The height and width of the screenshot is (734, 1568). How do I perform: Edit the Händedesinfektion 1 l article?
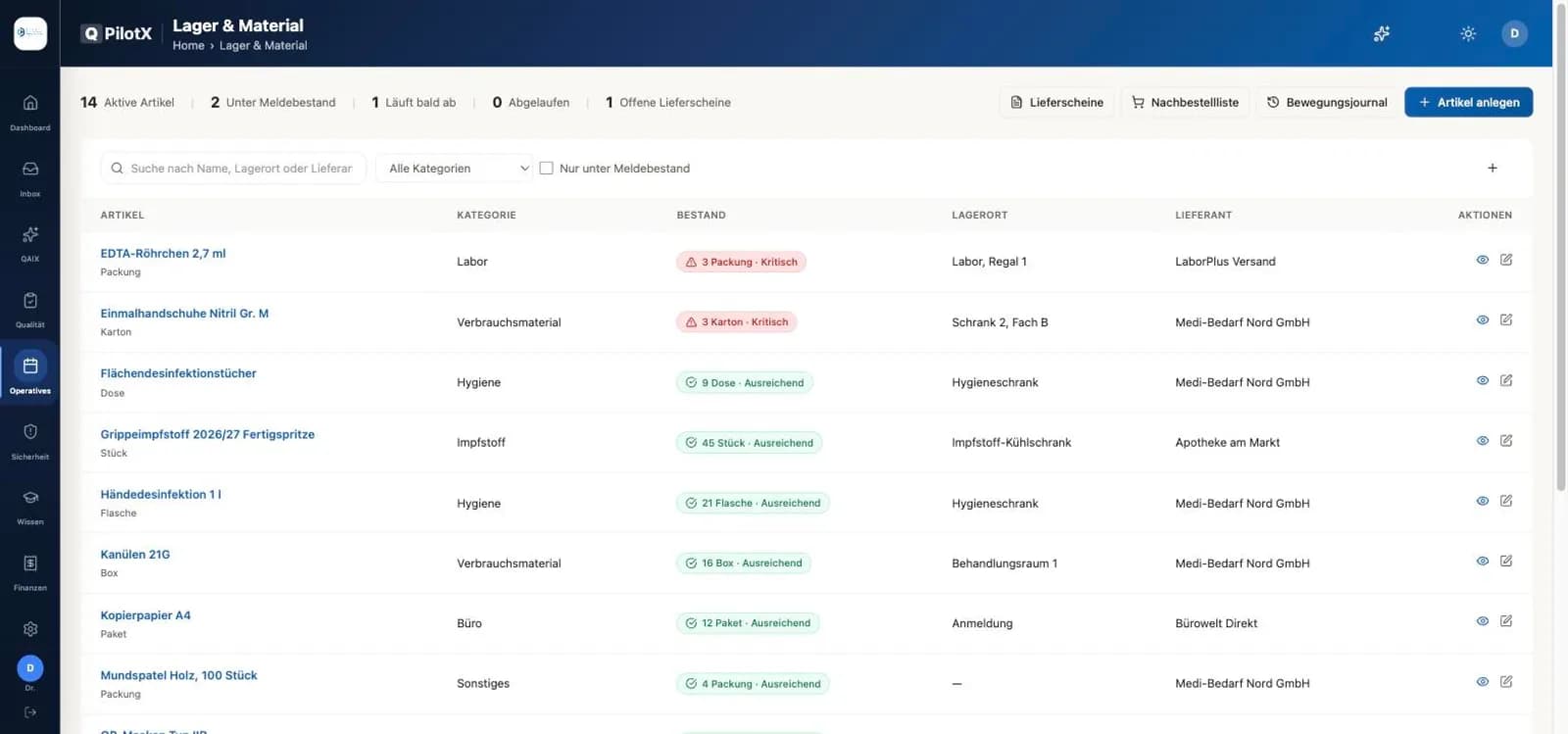(1506, 501)
